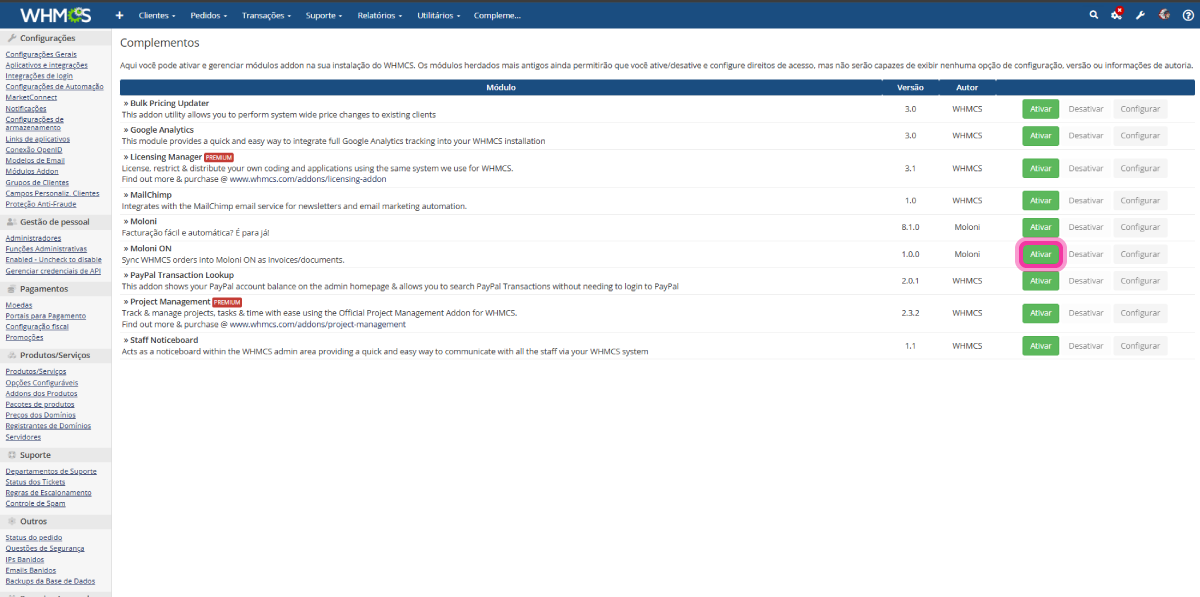This screenshot has width=1200, height=597.
Task: Expand the Utilitários navigation menu
Action: (x=439, y=16)
